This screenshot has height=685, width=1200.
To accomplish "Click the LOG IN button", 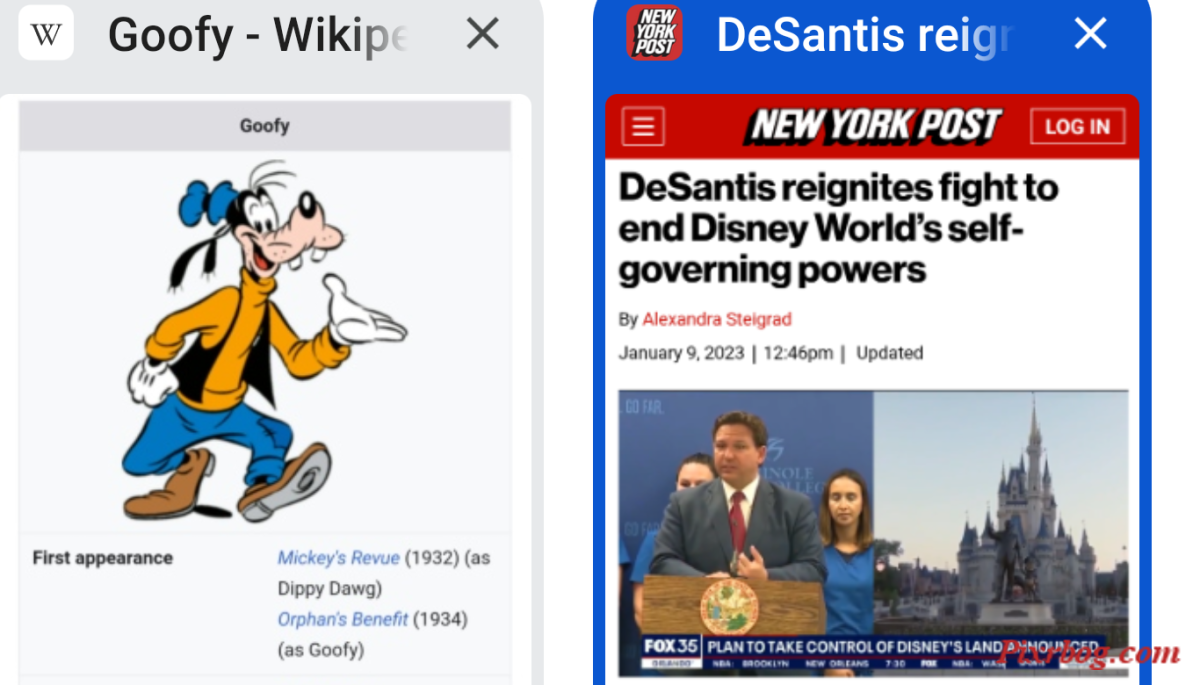I will 1077,127.
